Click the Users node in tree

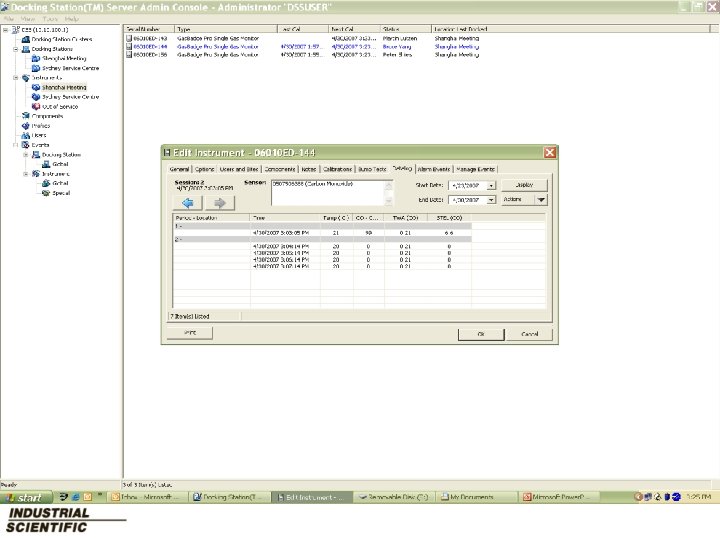coord(38,135)
